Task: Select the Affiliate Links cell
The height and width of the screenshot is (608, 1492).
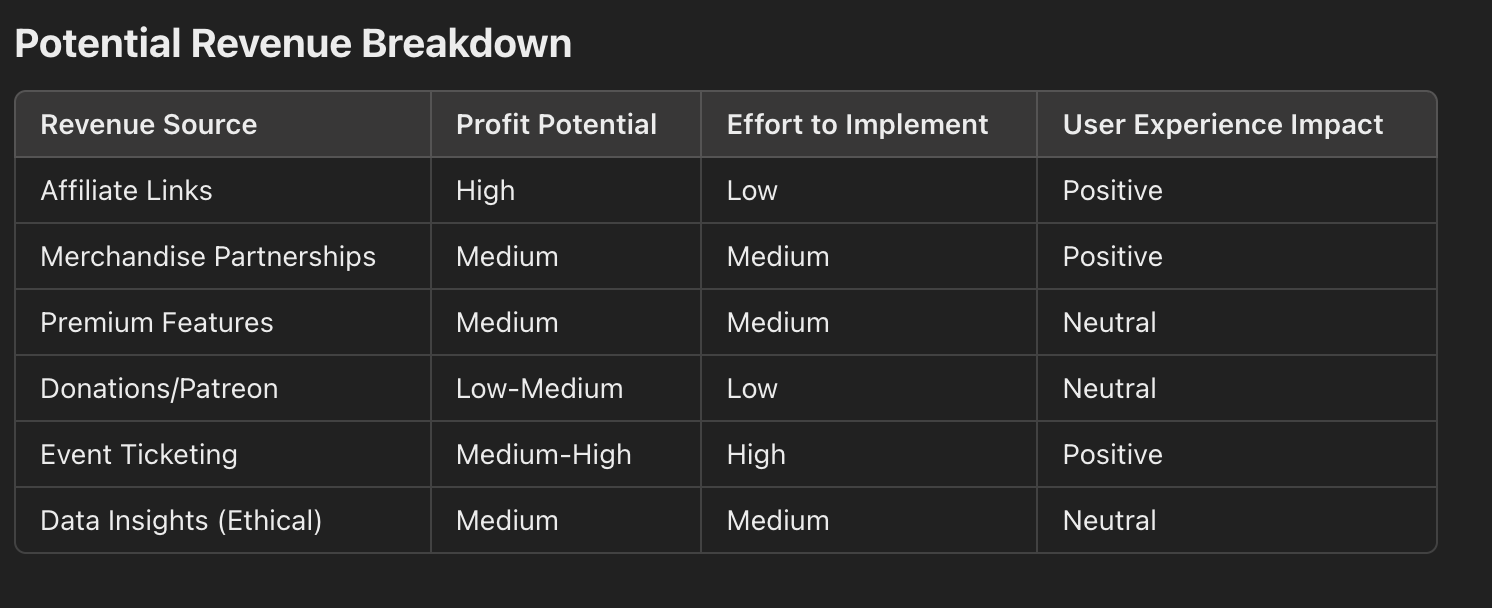Action: [126, 191]
